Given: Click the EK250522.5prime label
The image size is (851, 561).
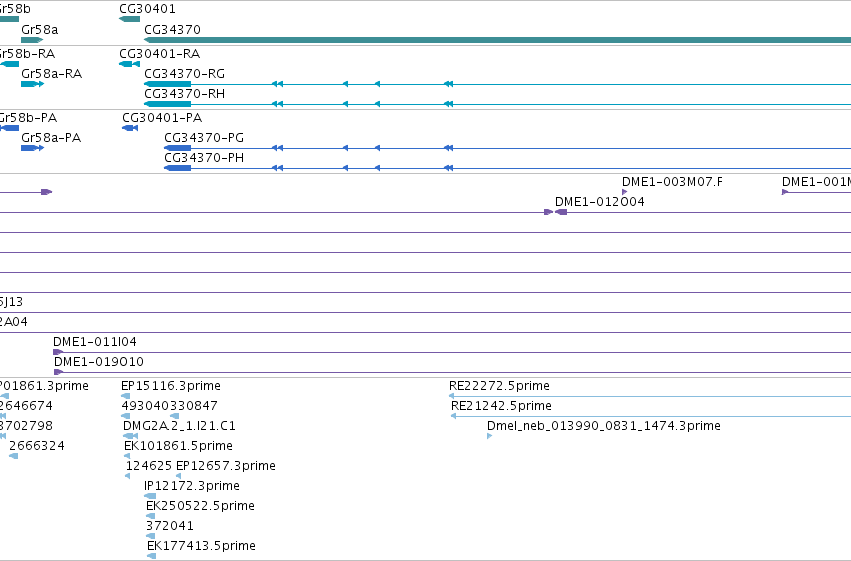Looking at the screenshot, I should [x=200, y=505].
